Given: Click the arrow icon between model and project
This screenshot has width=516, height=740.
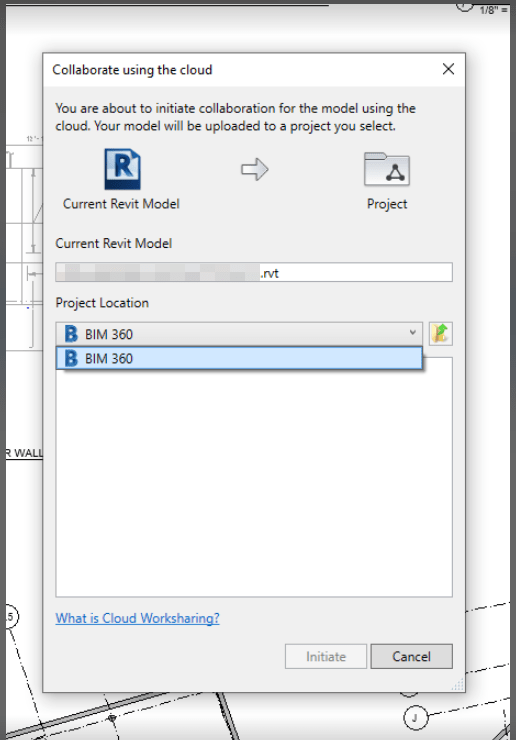Looking at the screenshot, I should coord(254,169).
